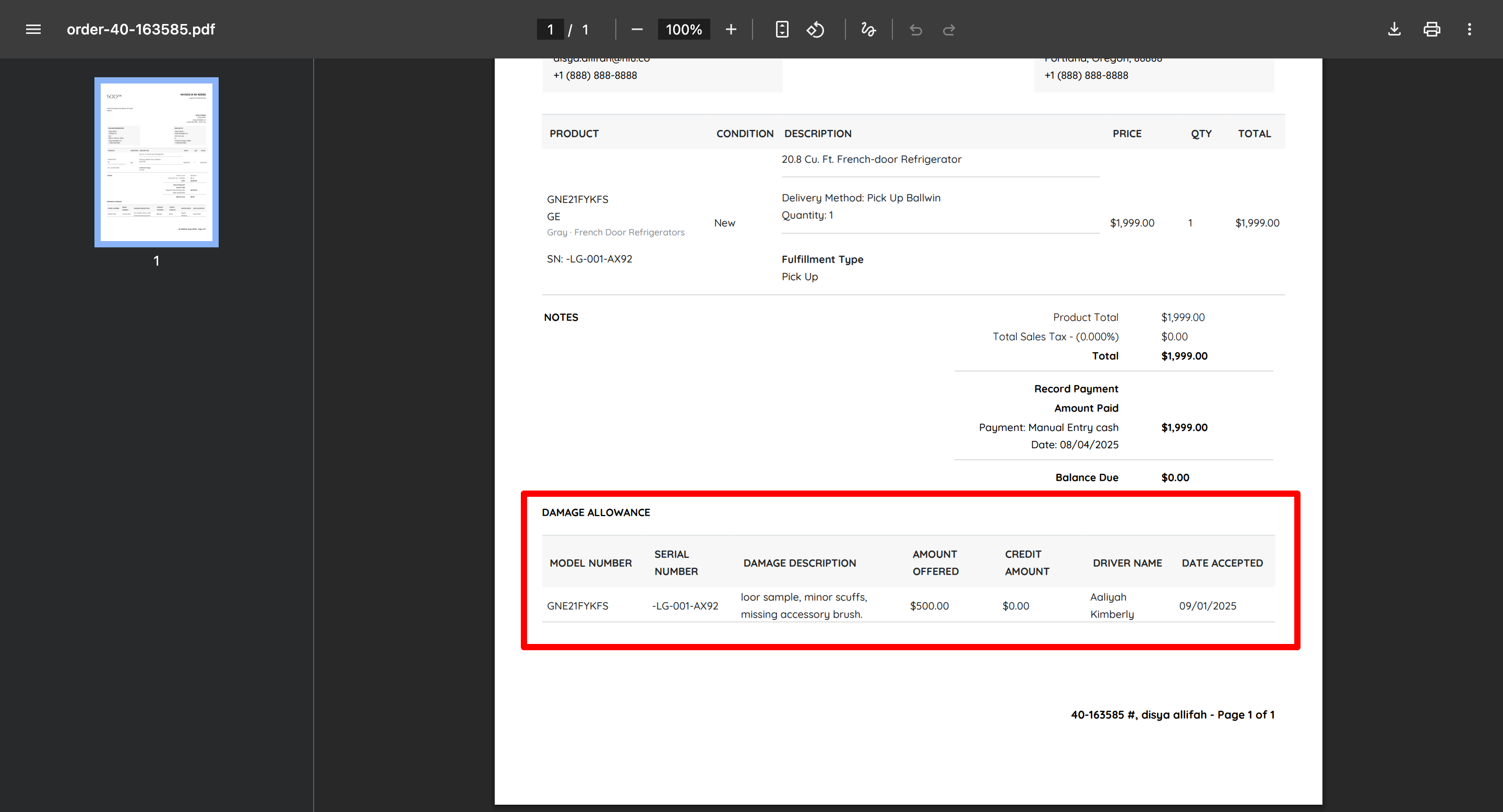Click the $0.00 credit amount cell
Screen dimensions: 1503x812
click(1015, 606)
